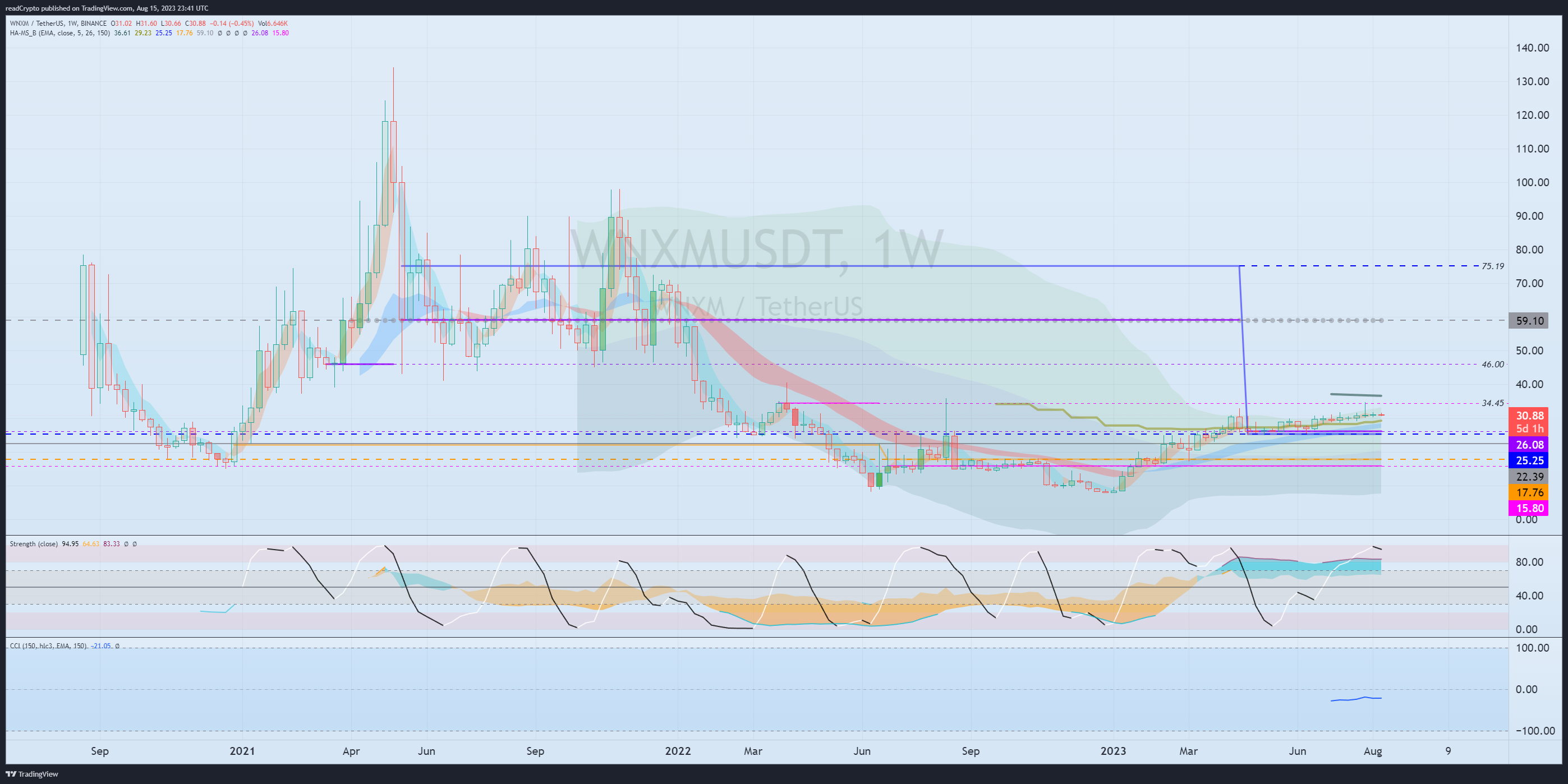Click the CCI -21.05 value

coord(100,646)
